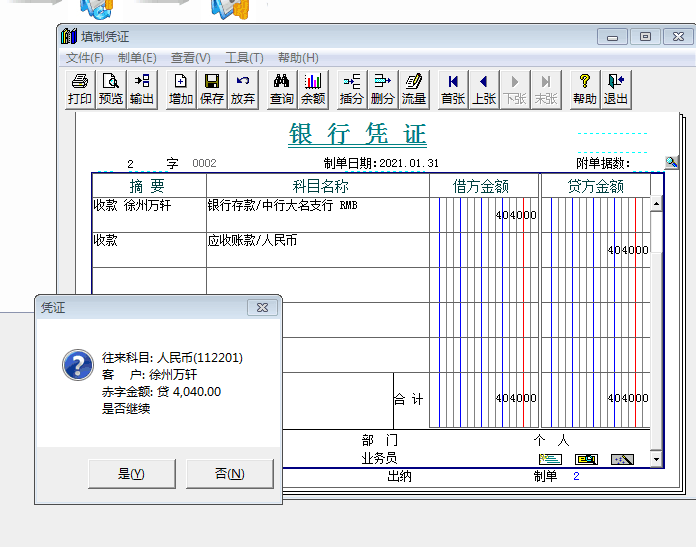Open the 查看(V) menu
Screen dimensions: 696x547
pos(190,58)
